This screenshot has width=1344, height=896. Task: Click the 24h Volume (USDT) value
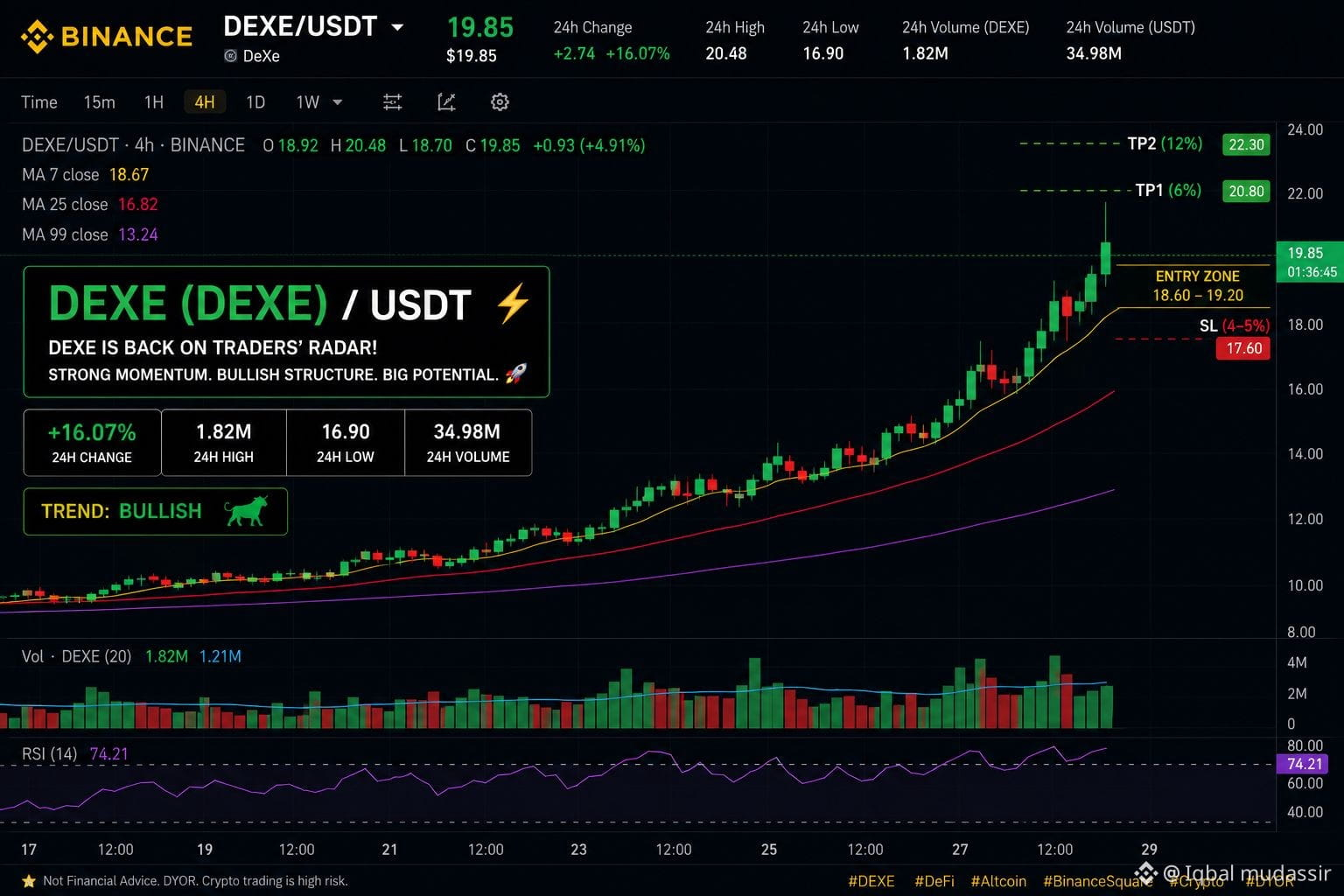click(x=1094, y=53)
